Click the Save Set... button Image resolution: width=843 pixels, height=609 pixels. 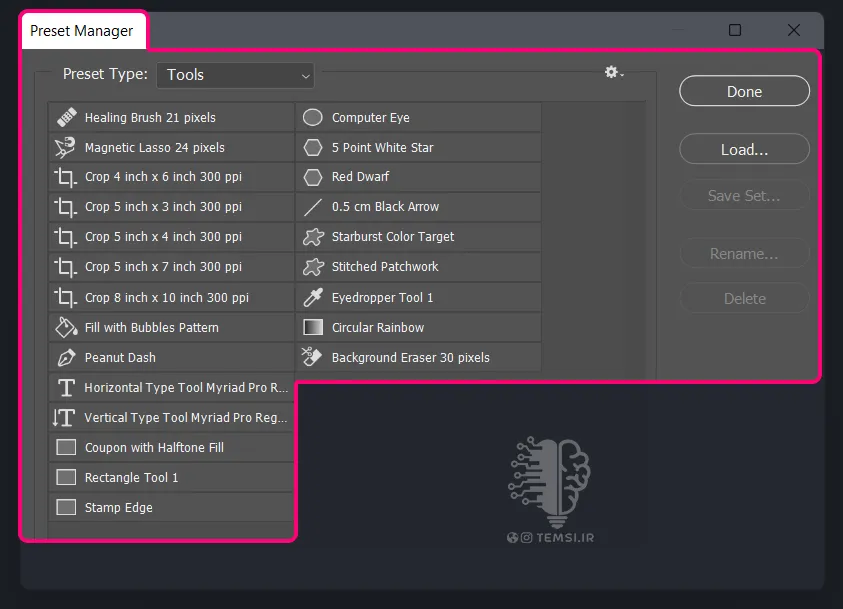click(744, 196)
